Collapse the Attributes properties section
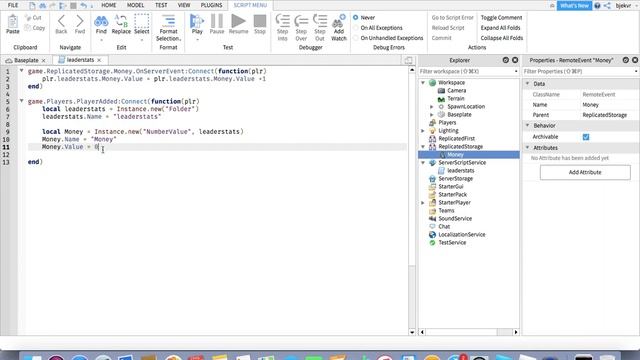 (527, 147)
